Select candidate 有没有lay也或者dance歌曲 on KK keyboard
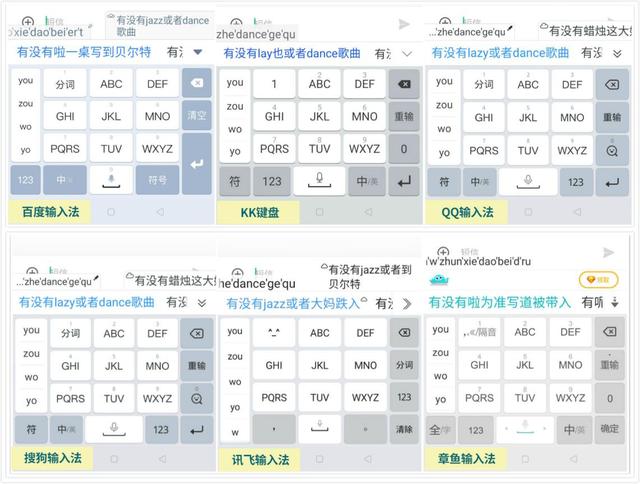The image size is (640, 484). point(292,53)
